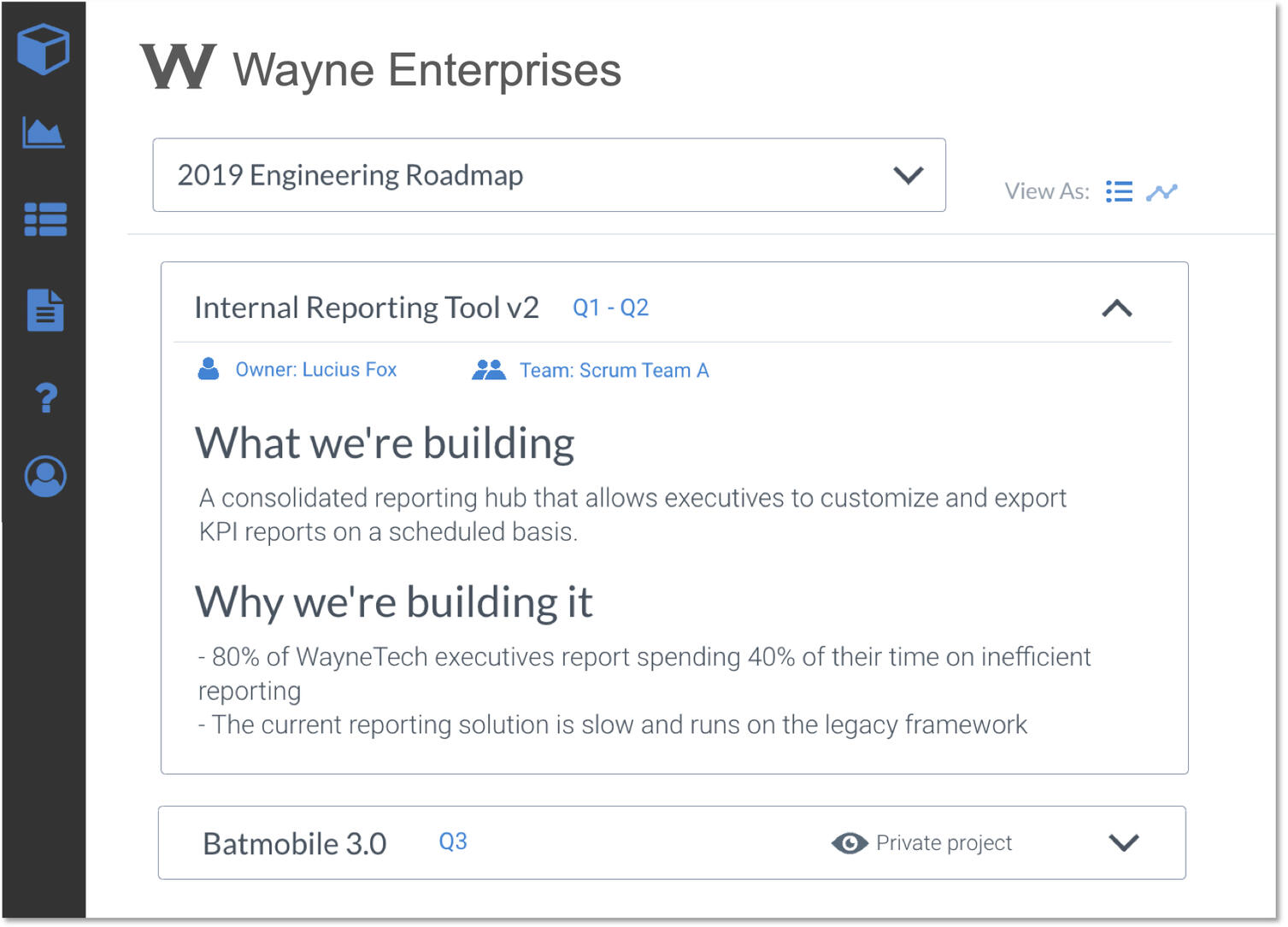Click the Q3 label beside Batmobile 3.0
The width and height of the screenshot is (1288, 927).
coord(452,842)
